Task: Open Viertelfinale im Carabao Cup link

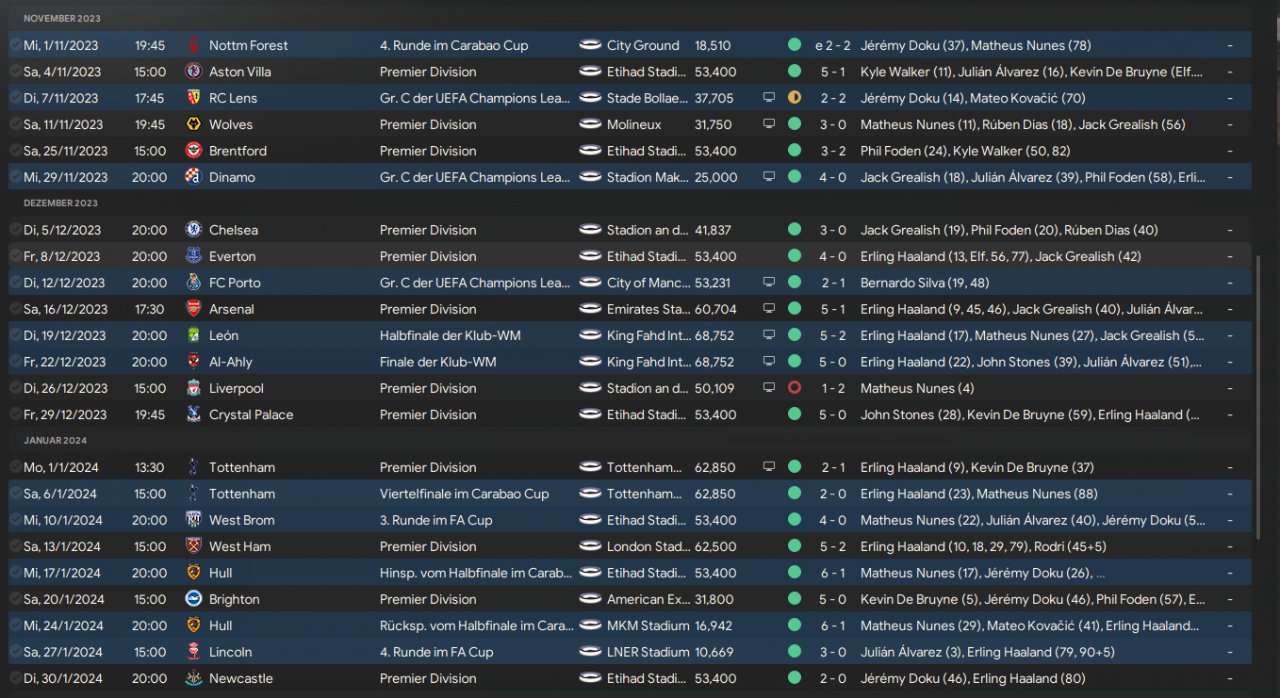Action: click(x=464, y=494)
